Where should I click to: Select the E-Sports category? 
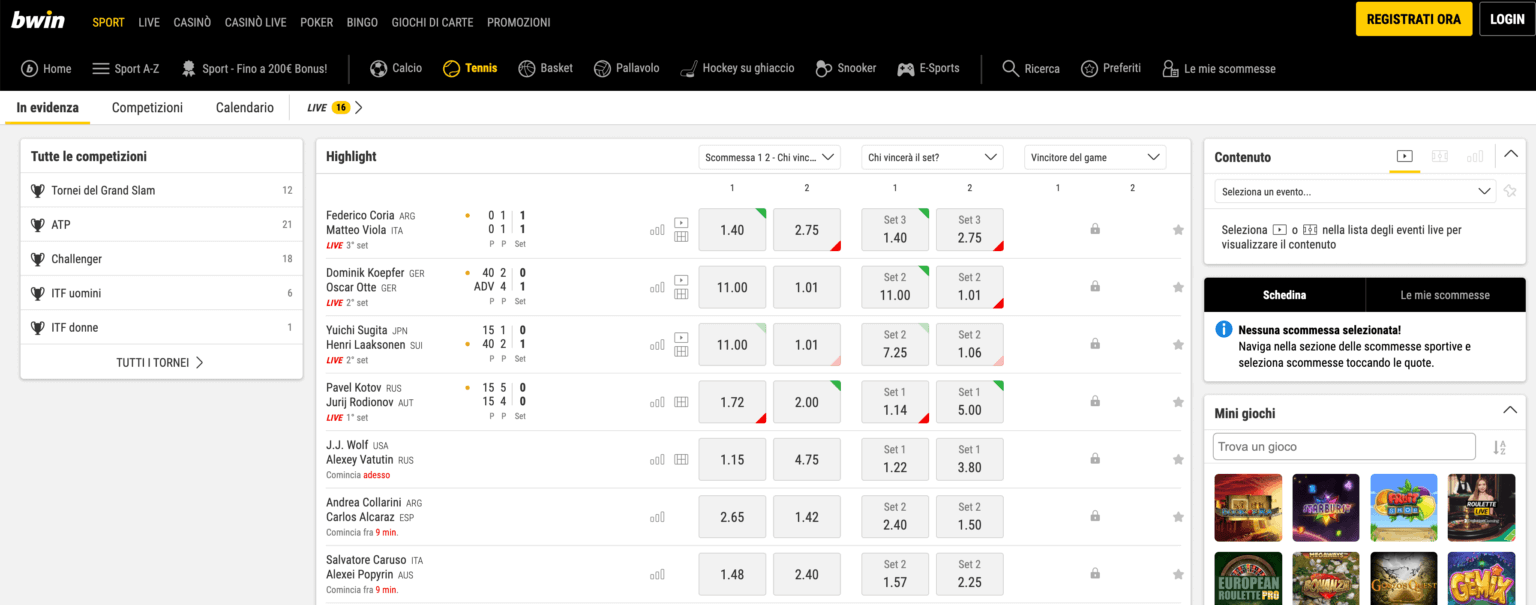(928, 69)
